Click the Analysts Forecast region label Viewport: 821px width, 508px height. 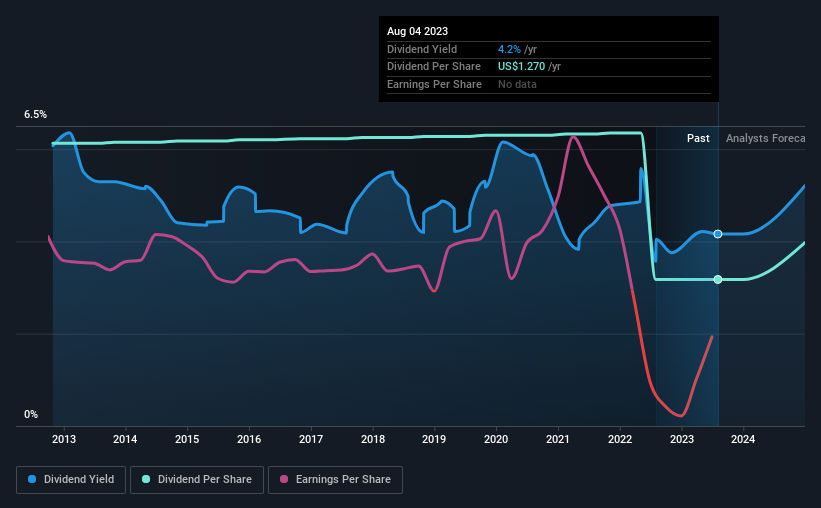click(x=765, y=138)
